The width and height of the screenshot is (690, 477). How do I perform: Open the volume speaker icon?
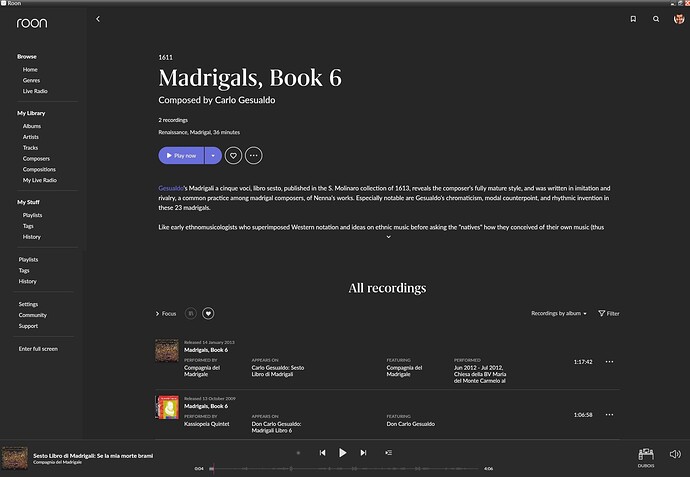[x=675, y=454]
